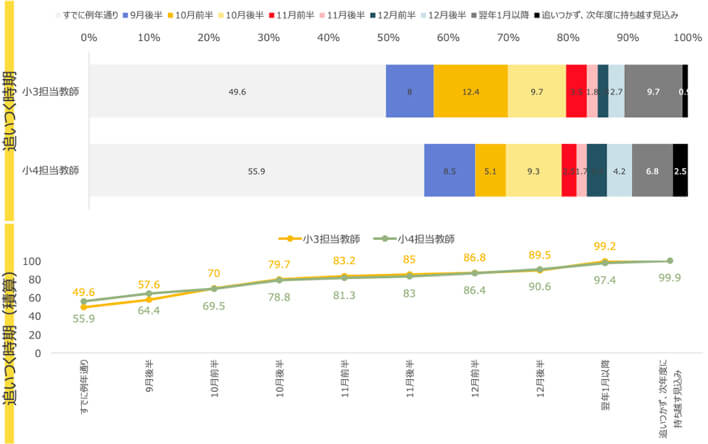Image resolution: width=708 pixels, height=444 pixels.
Task: Click the 99.2 data point on the line
Action: pos(604,262)
